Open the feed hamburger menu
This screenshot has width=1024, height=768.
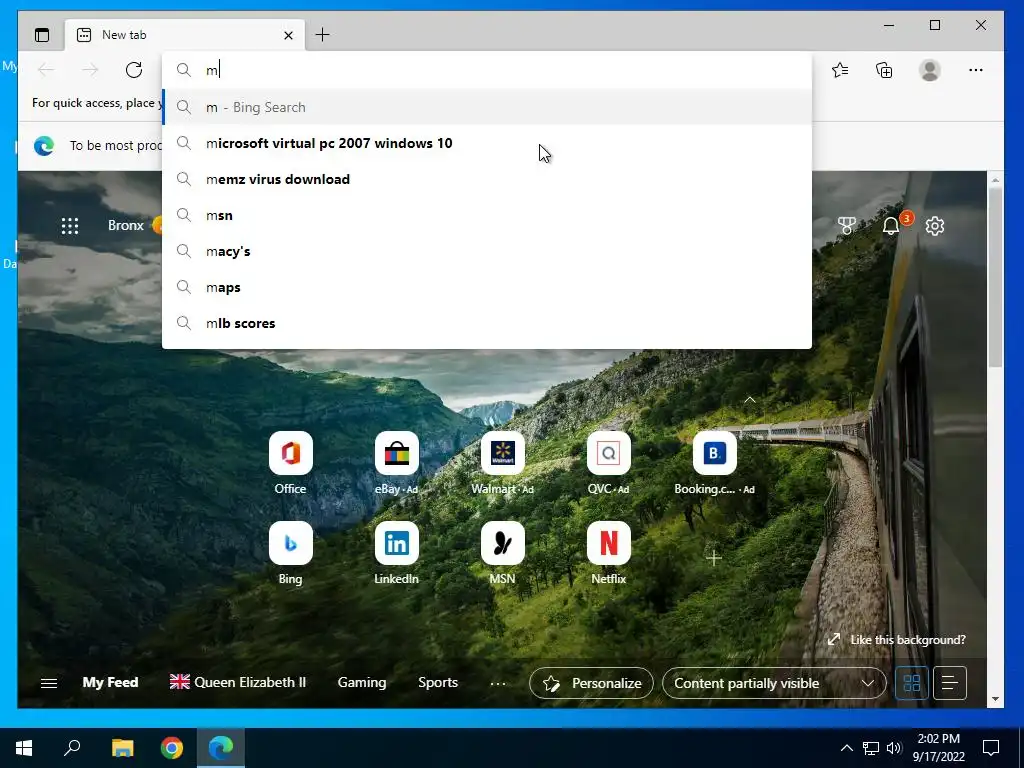click(x=49, y=683)
